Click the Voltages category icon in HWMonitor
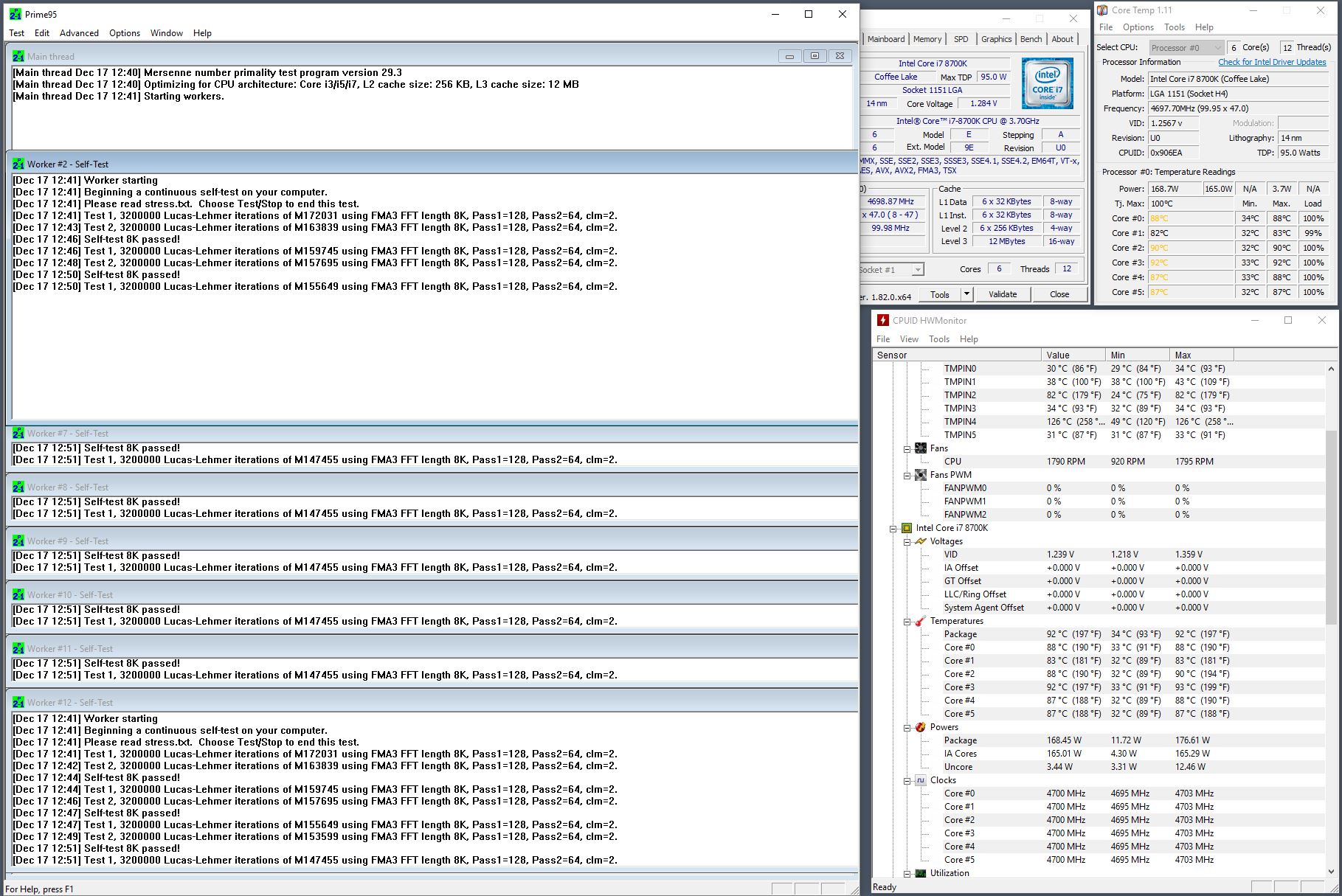The height and width of the screenshot is (896, 1342). (921, 541)
